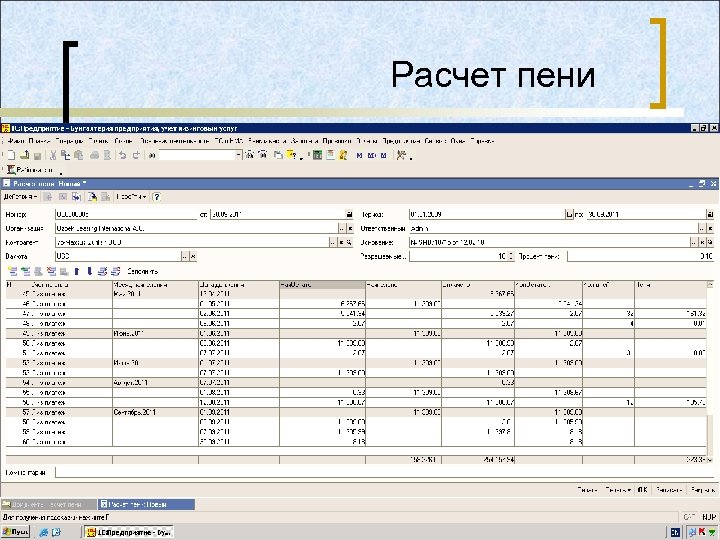Open the Ответственный selection ellipsis button

tap(702, 228)
